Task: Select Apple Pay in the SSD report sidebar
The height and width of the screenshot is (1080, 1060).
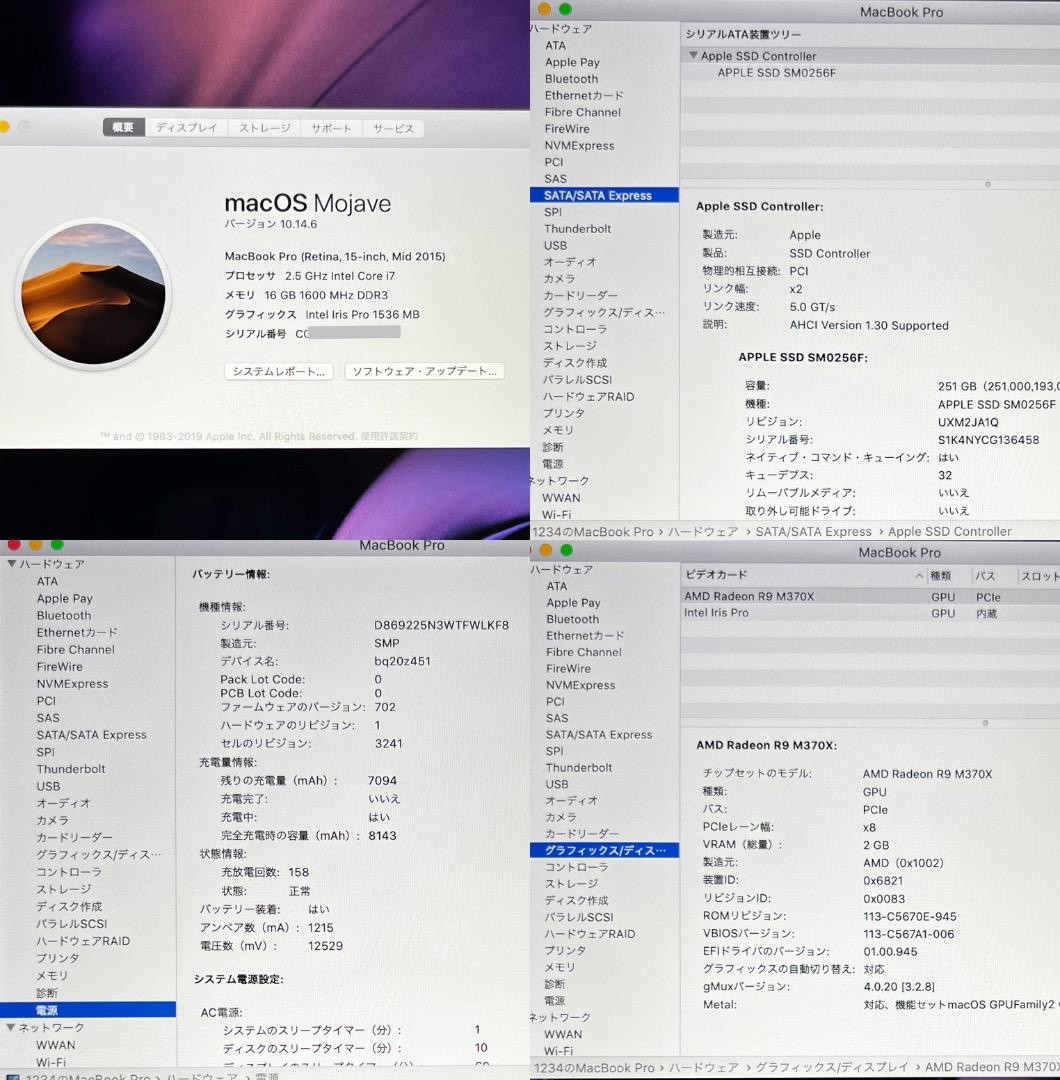Action: (x=572, y=62)
